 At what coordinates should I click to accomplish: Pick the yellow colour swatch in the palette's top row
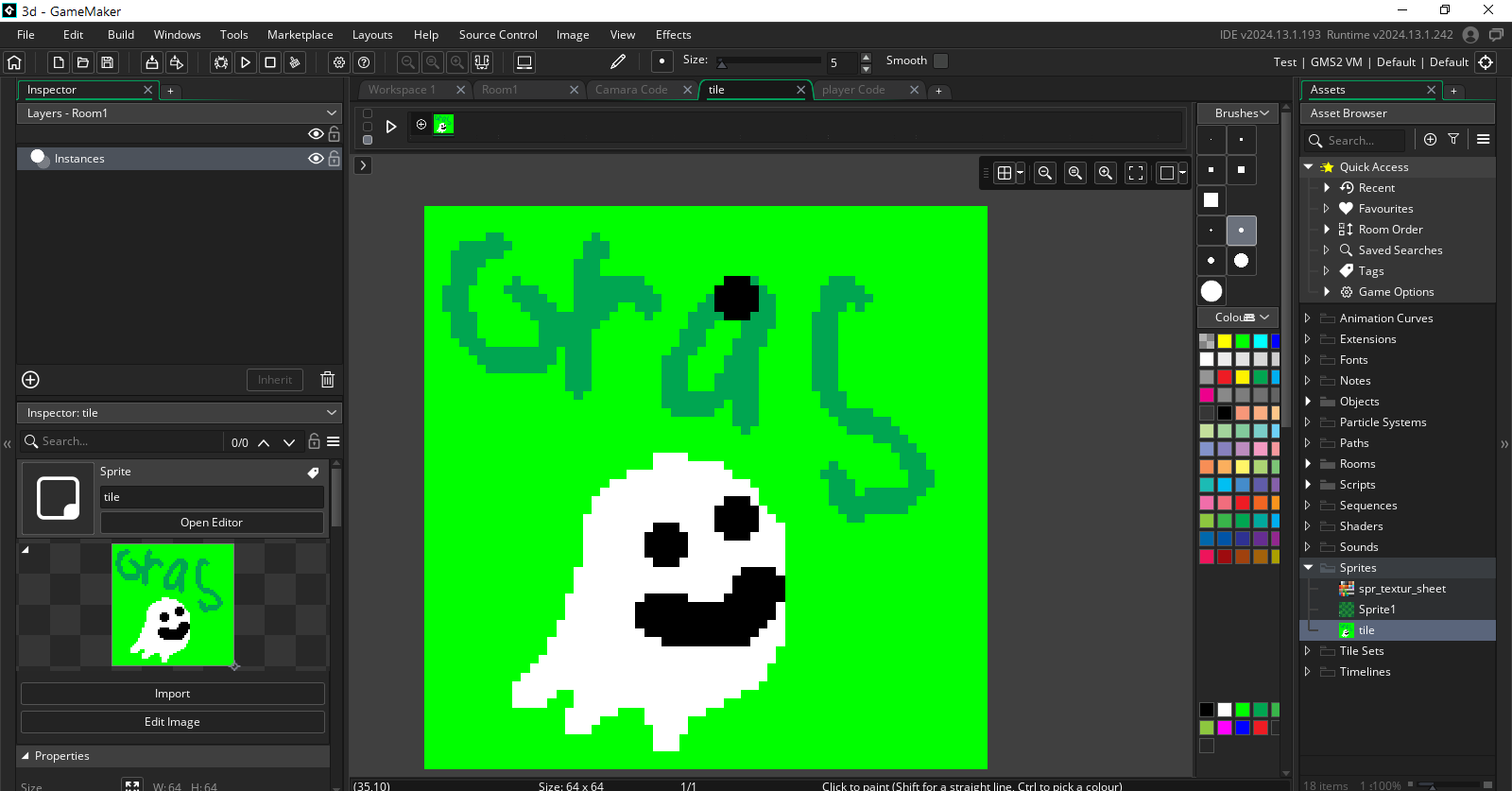coord(1225,341)
